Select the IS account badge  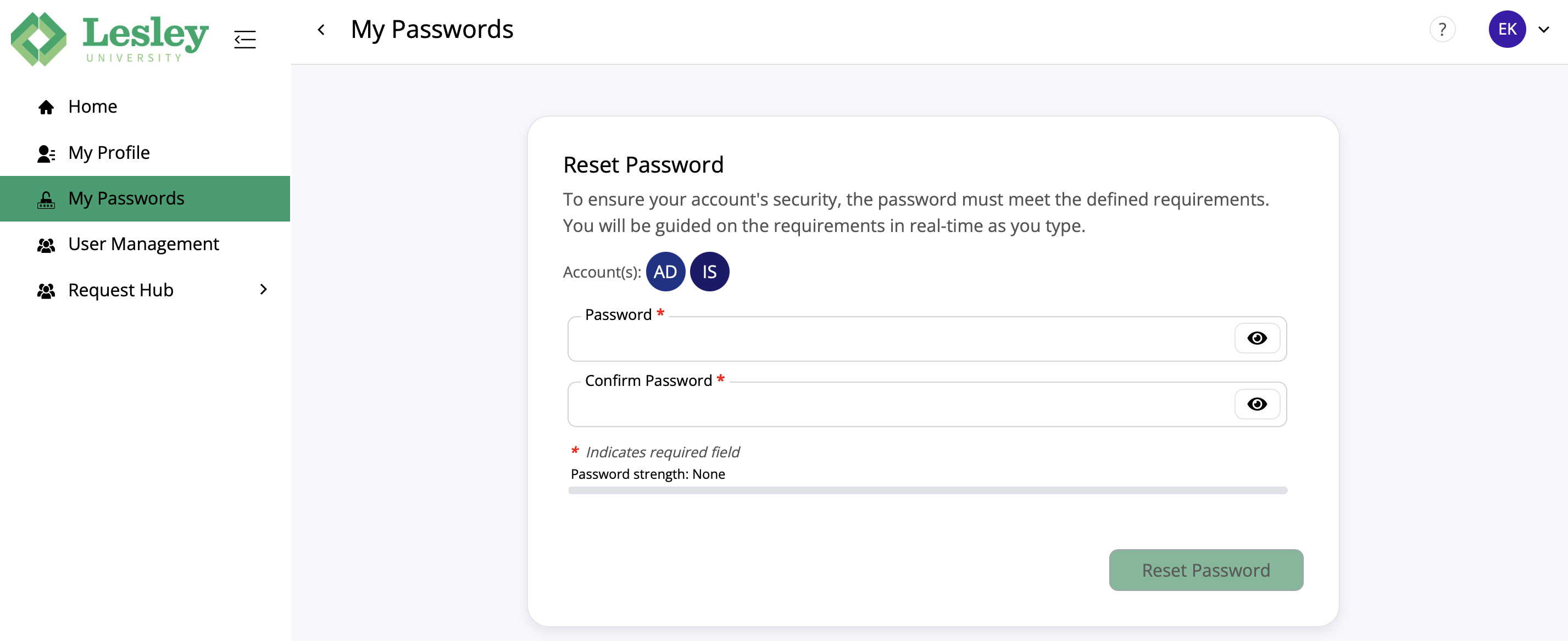[x=709, y=272]
